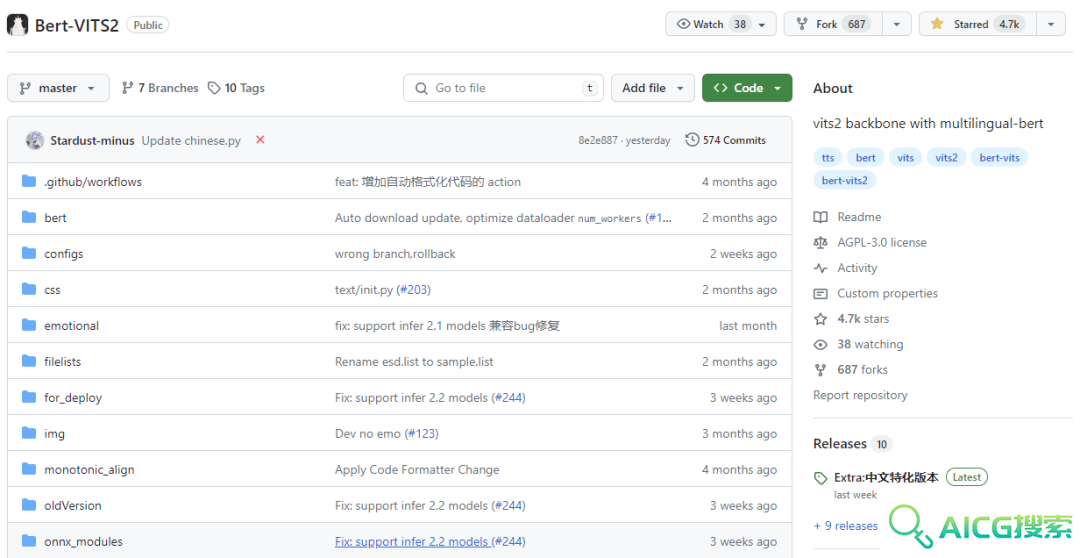Open Rename esd.list to sample.list commit
This screenshot has width=1080, height=558.
[x=414, y=362]
